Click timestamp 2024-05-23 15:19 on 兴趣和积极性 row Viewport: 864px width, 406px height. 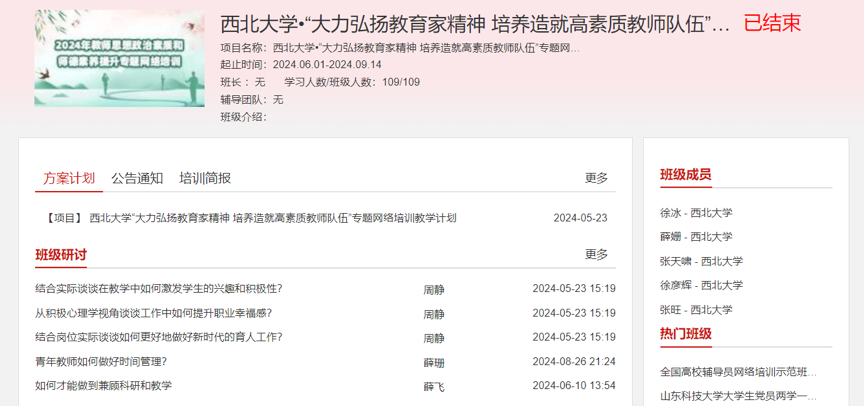point(574,289)
